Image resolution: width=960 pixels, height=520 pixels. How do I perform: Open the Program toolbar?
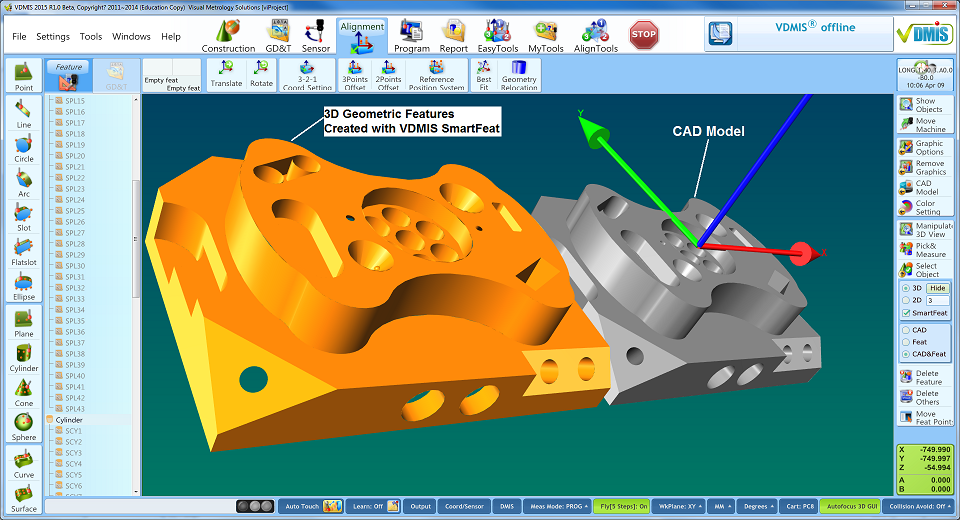click(411, 36)
